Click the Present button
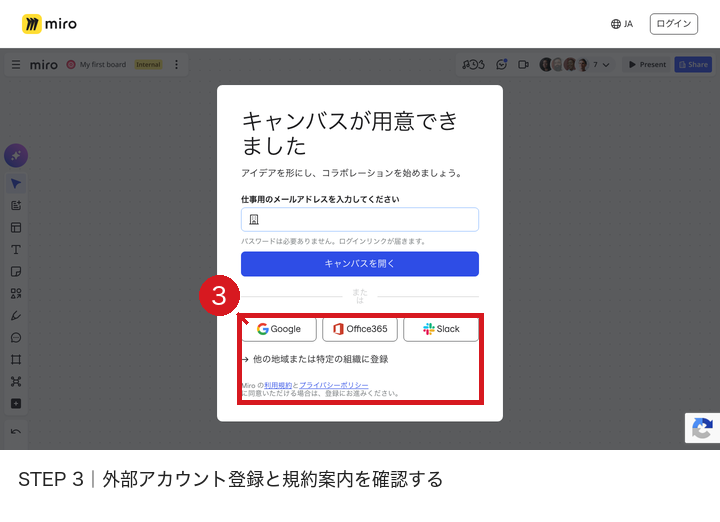The height and width of the screenshot is (522, 720). click(x=647, y=65)
